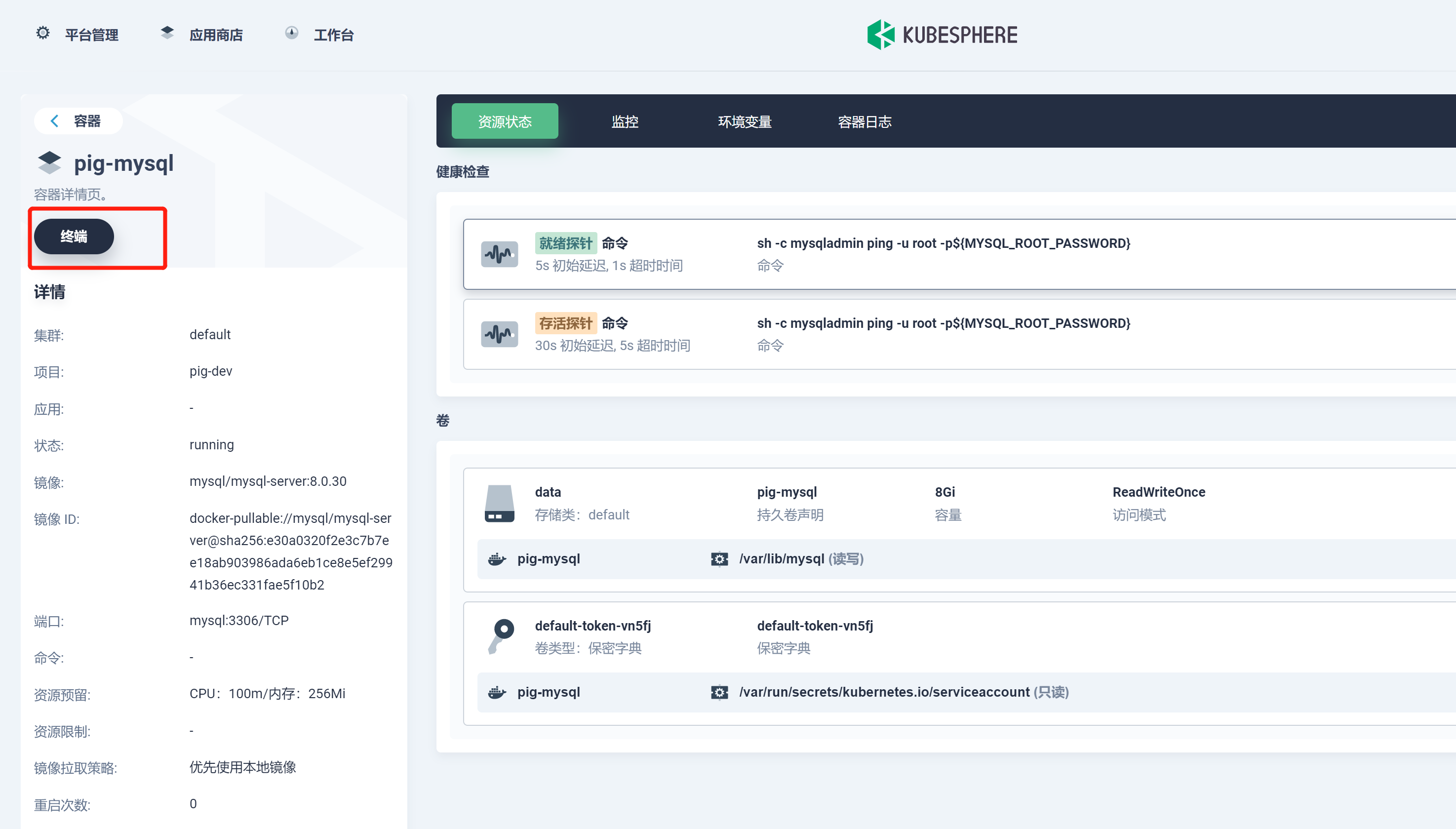Click the pig-mysql container layers icon
The image size is (1456, 829).
(x=49, y=163)
